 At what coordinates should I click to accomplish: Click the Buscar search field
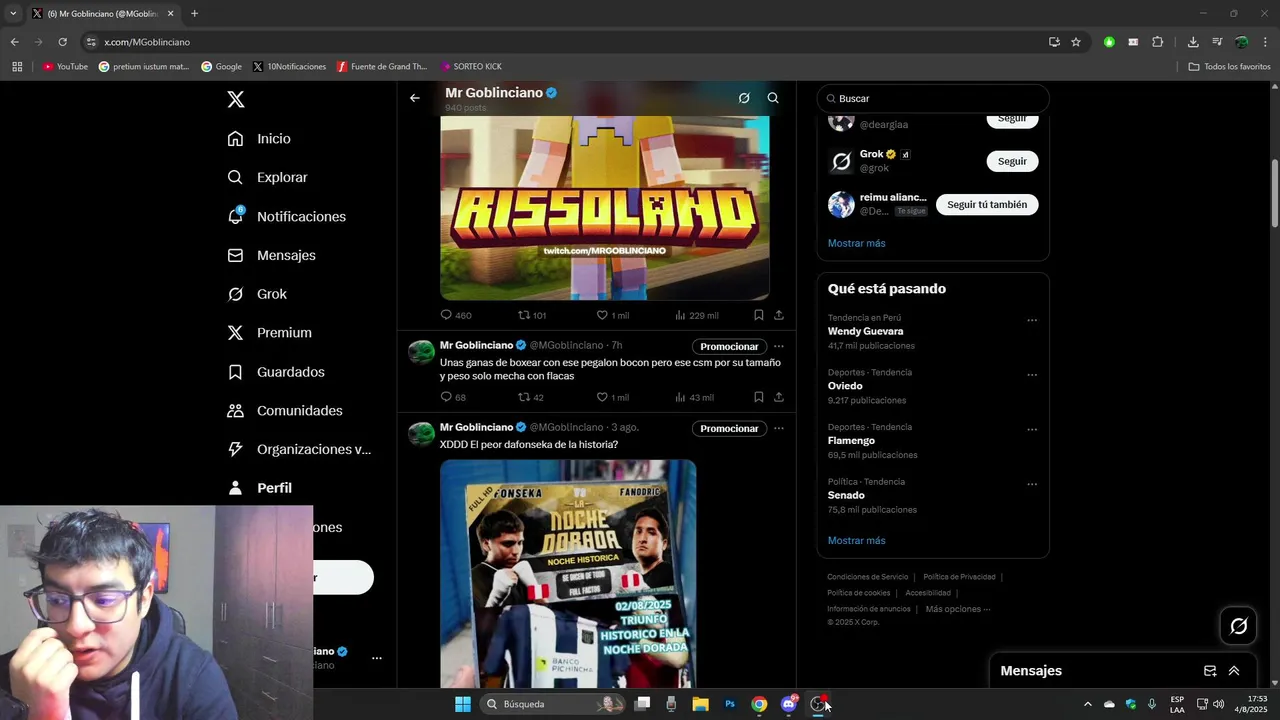(933, 99)
